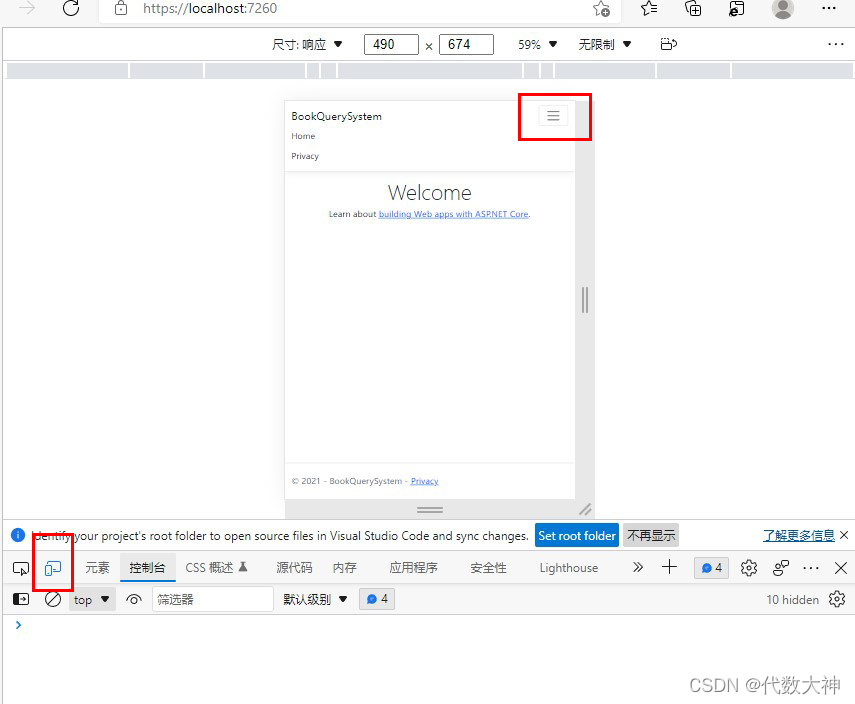The image size is (855, 704).
Task: Open the CSS Overview tab
Action: (216, 568)
